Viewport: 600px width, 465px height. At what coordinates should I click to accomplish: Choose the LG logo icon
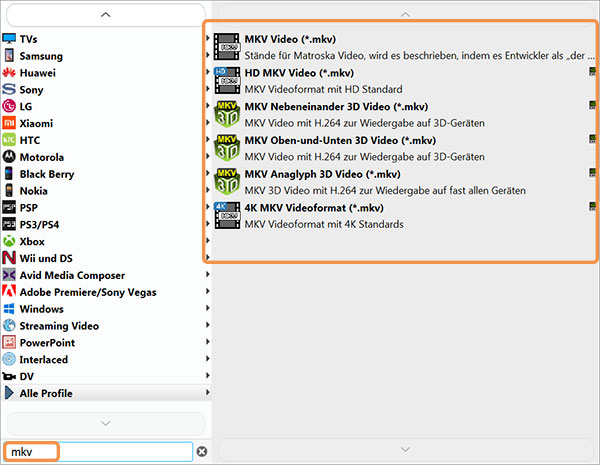pos(9,106)
